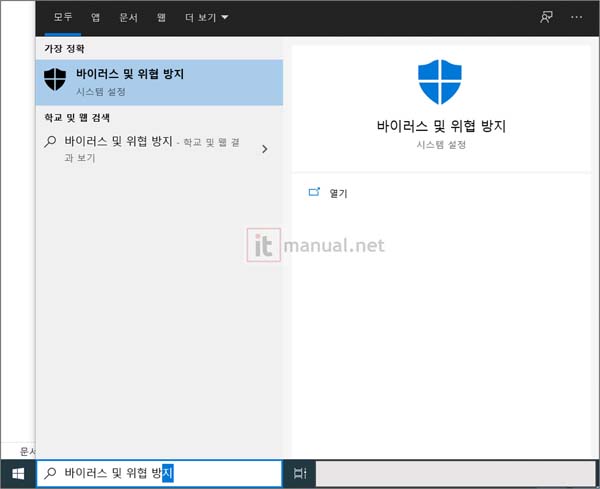
Task: Click magnifier icon beside web search result
Action: tap(50, 142)
